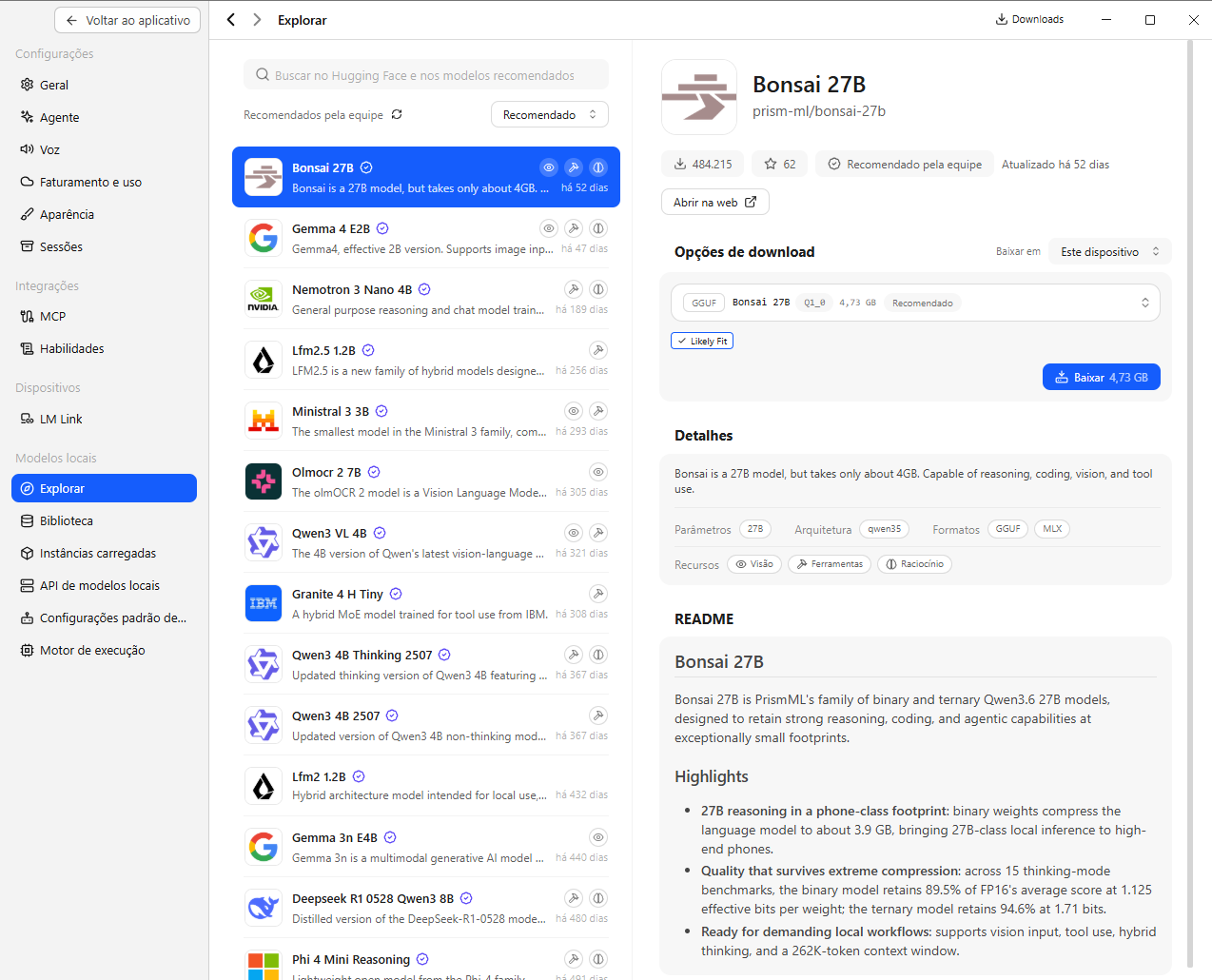The width and height of the screenshot is (1212, 980).
Task: Expand the Bonsai 27B GGUF quantization selector
Action: 915,303
